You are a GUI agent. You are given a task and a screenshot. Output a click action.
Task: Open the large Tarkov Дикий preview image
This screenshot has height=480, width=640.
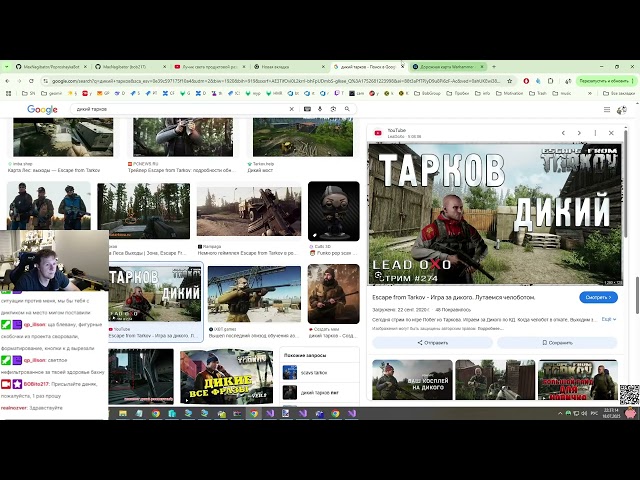[495, 213]
